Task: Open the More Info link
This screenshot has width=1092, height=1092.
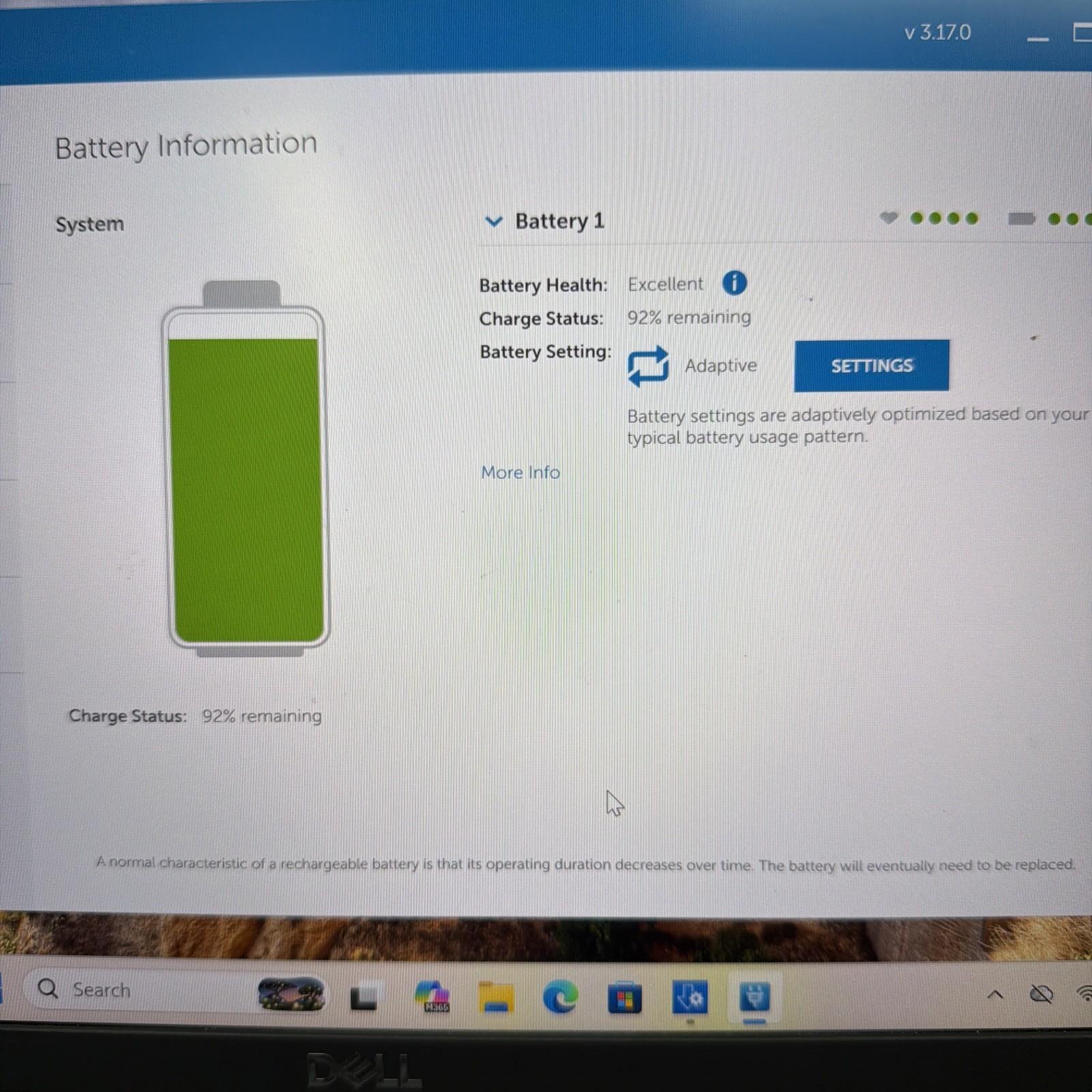Action: [520, 472]
